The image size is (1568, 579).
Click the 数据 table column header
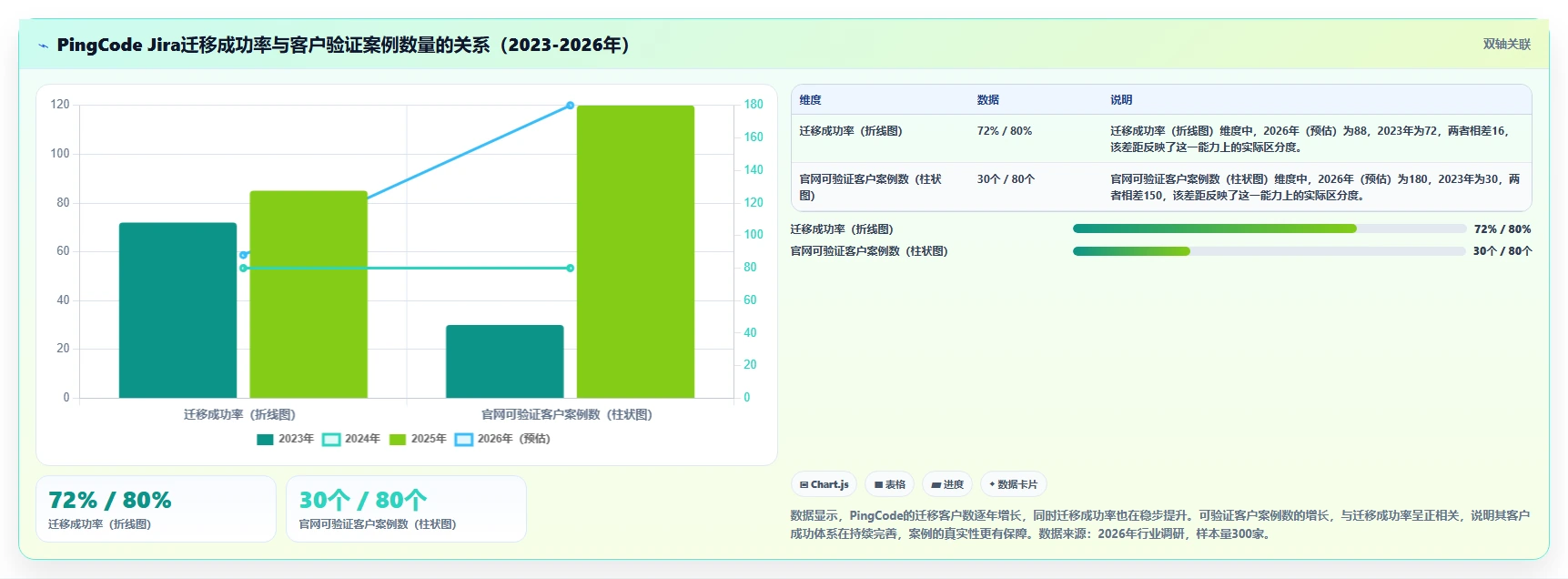click(988, 100)
